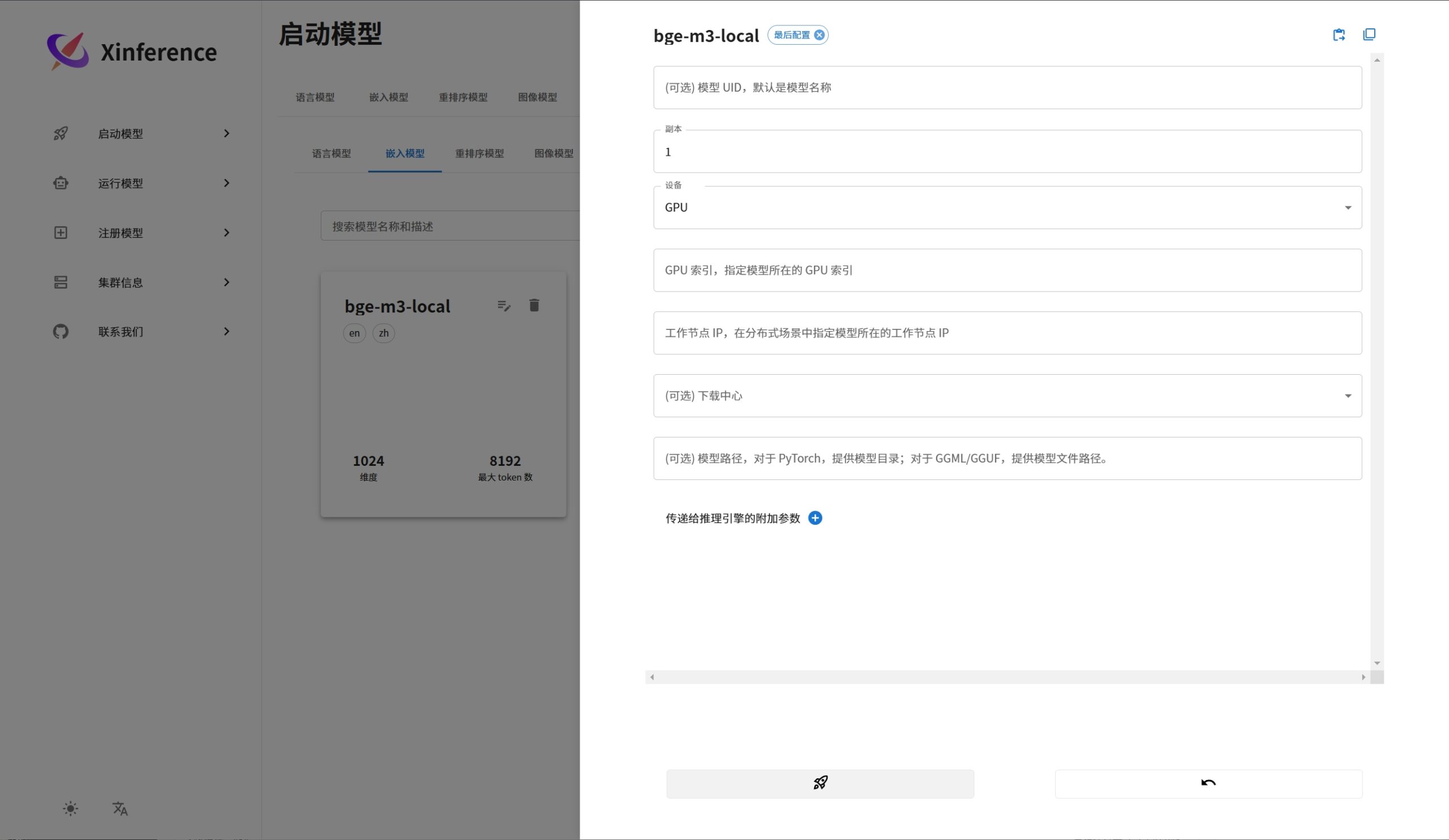Focus the 工作节点 IP input field
The image size is (1449, 840).
(1008, 333)
